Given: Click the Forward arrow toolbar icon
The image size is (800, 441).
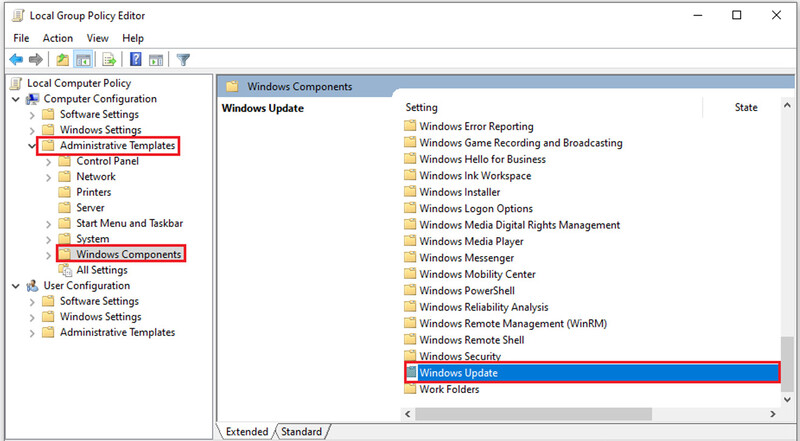Looking at the screenshot, I should pos(36,60).
